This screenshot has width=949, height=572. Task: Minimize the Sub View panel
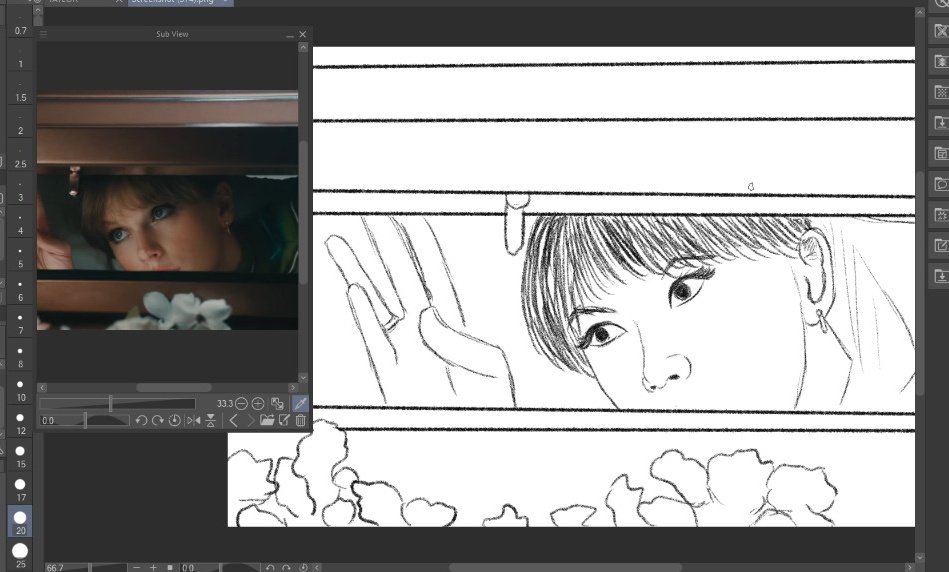tap(290, 35)
